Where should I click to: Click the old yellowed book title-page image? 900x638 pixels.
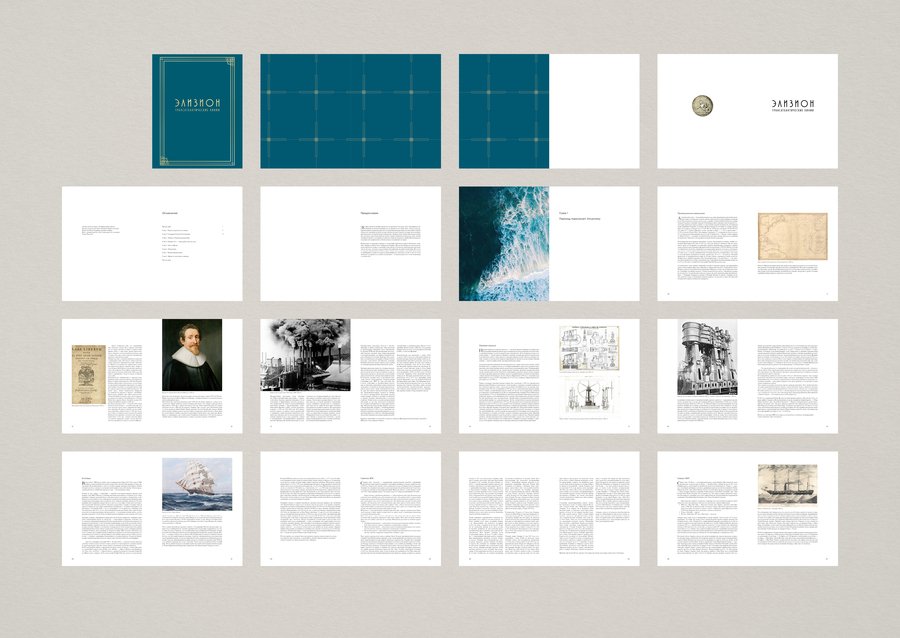(88, 374)
